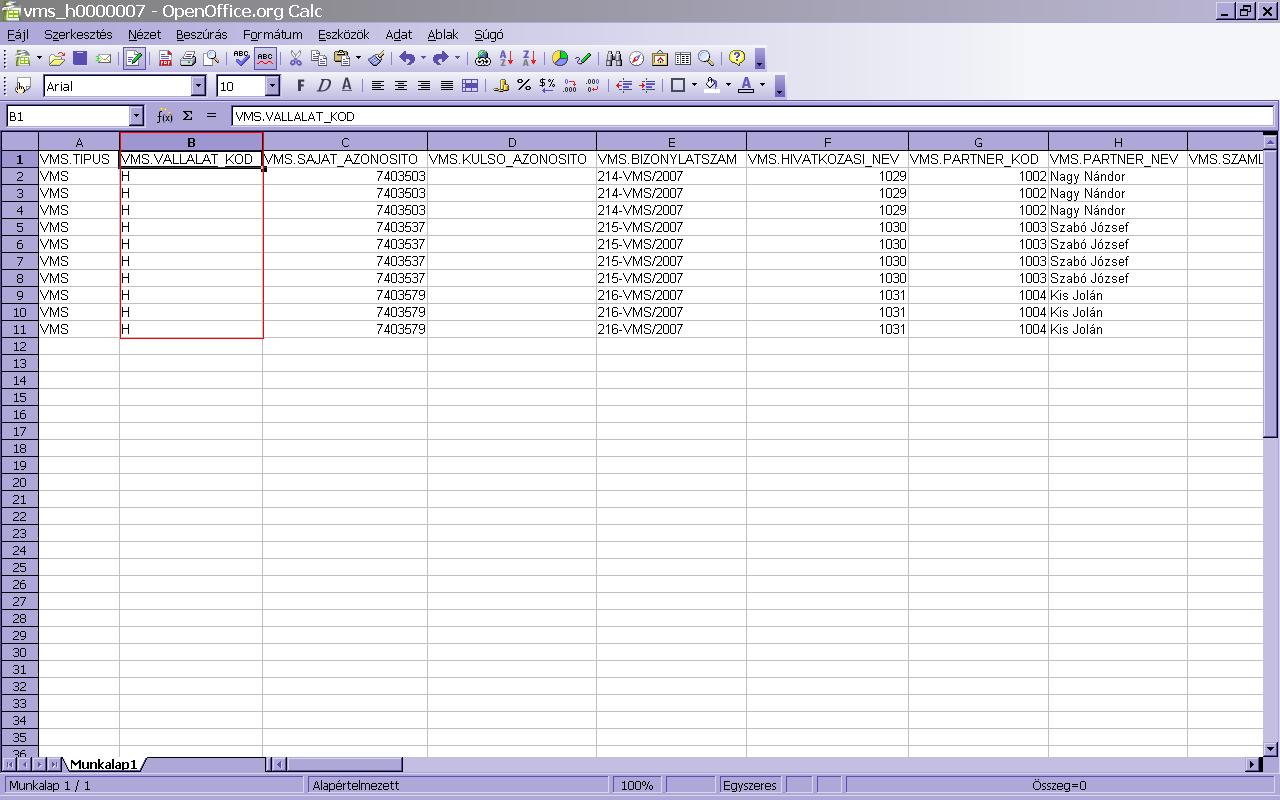Open the Formátum menu

click(x=272, y=34)
